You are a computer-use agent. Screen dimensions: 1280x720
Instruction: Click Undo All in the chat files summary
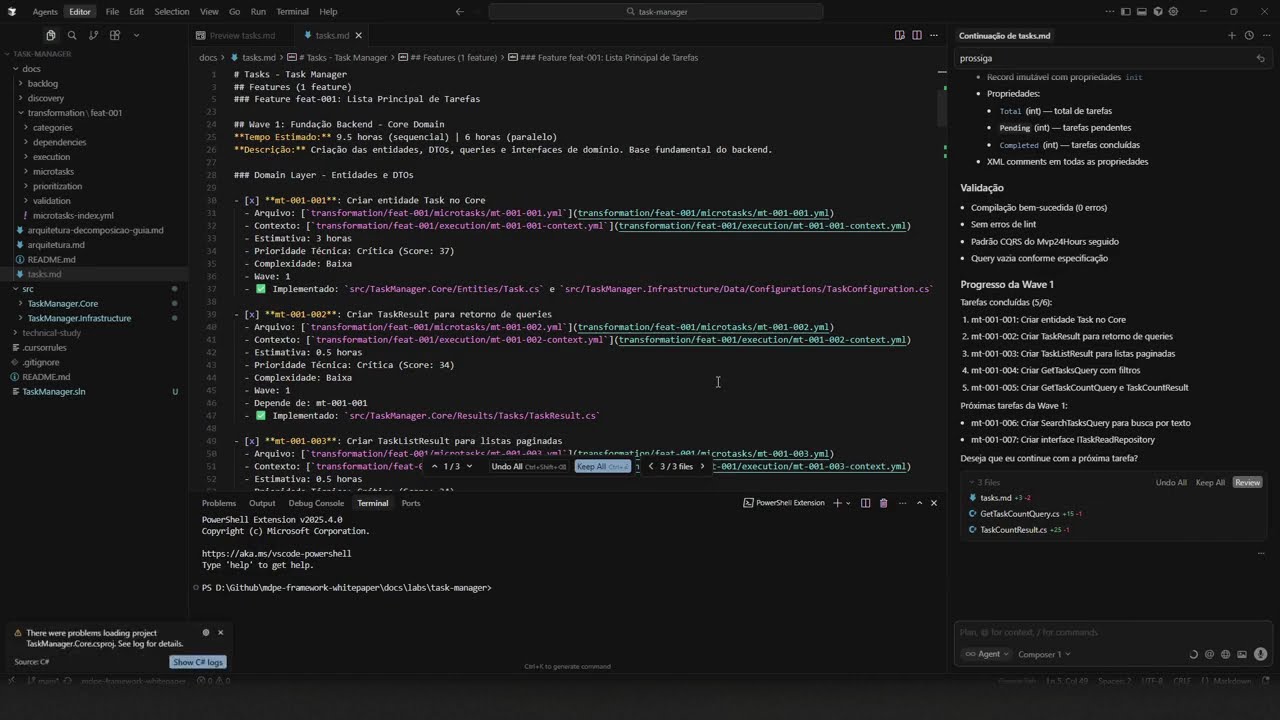(x=1171, y=482)
